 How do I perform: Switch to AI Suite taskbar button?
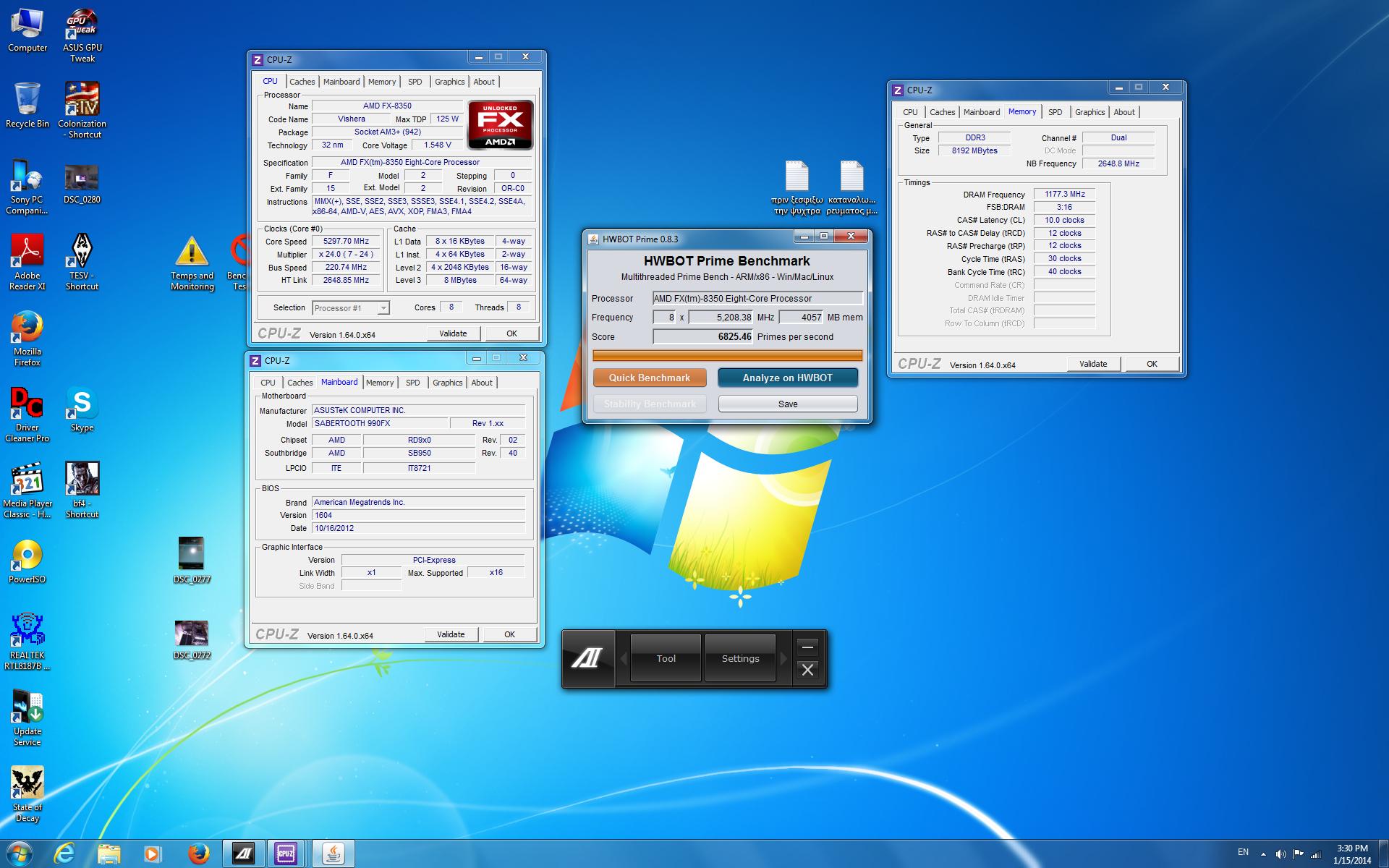coord(243,854)
